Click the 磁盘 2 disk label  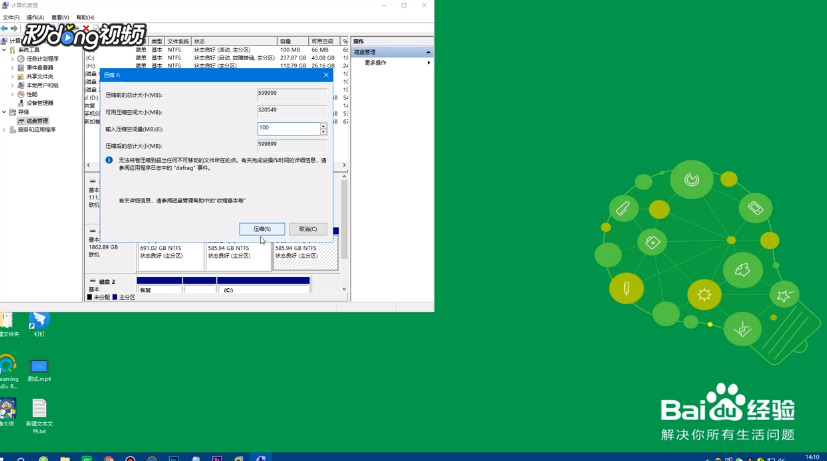point(107,282)
